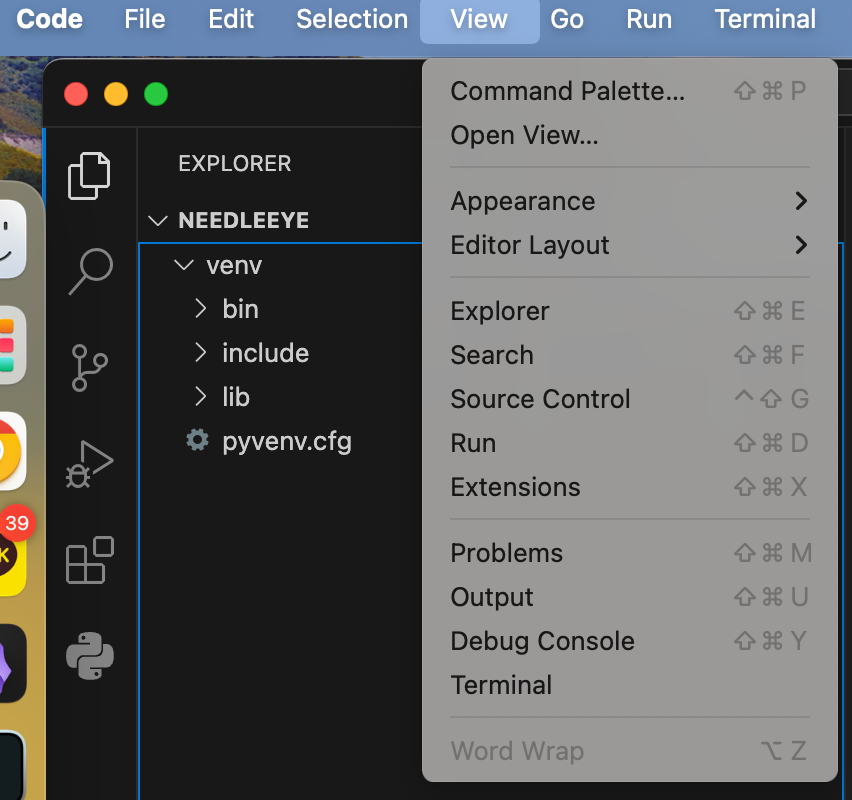Choose Open View... from View menu
The width and height of the screenshot is (852, 800).
(629, 135)
